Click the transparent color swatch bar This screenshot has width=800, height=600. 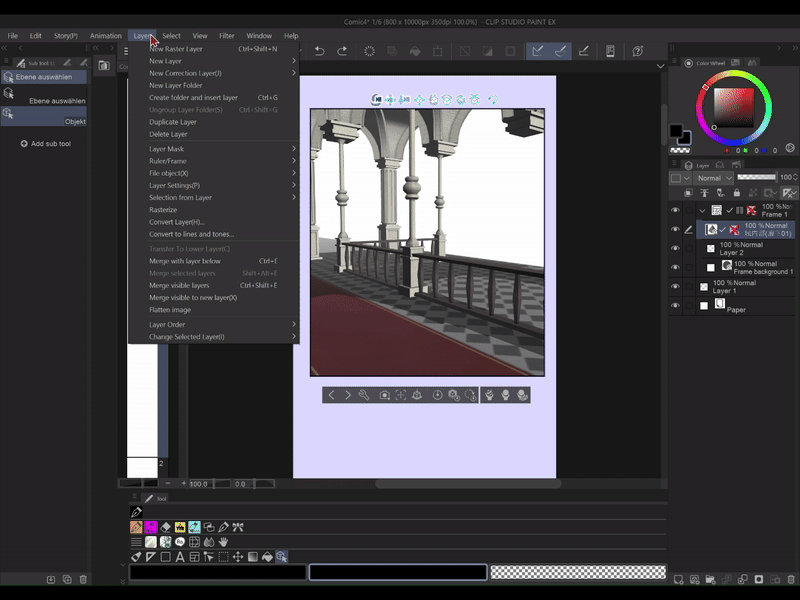(x=577, y=572)
